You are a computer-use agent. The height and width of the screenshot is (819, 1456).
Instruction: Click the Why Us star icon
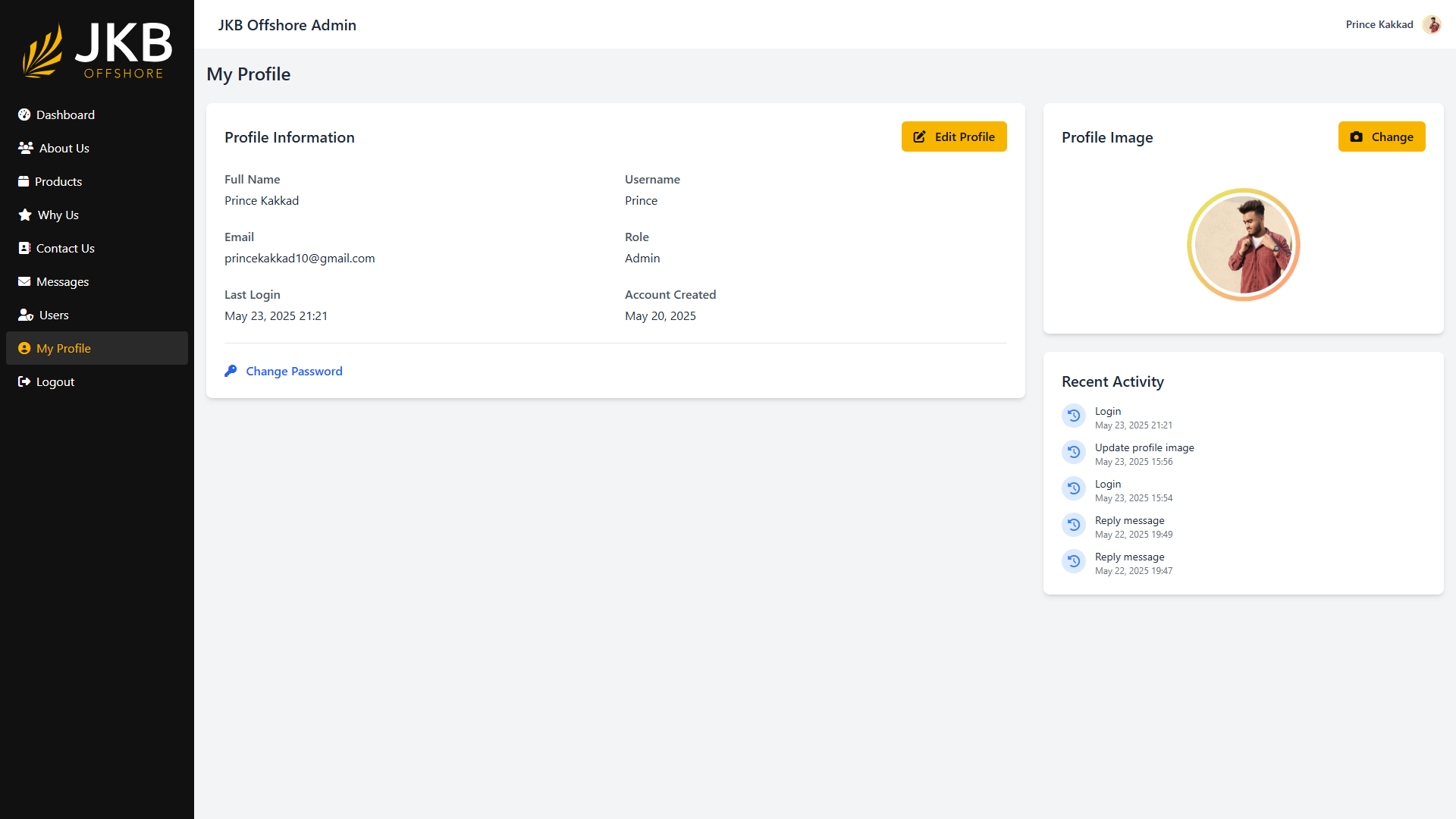25,215
